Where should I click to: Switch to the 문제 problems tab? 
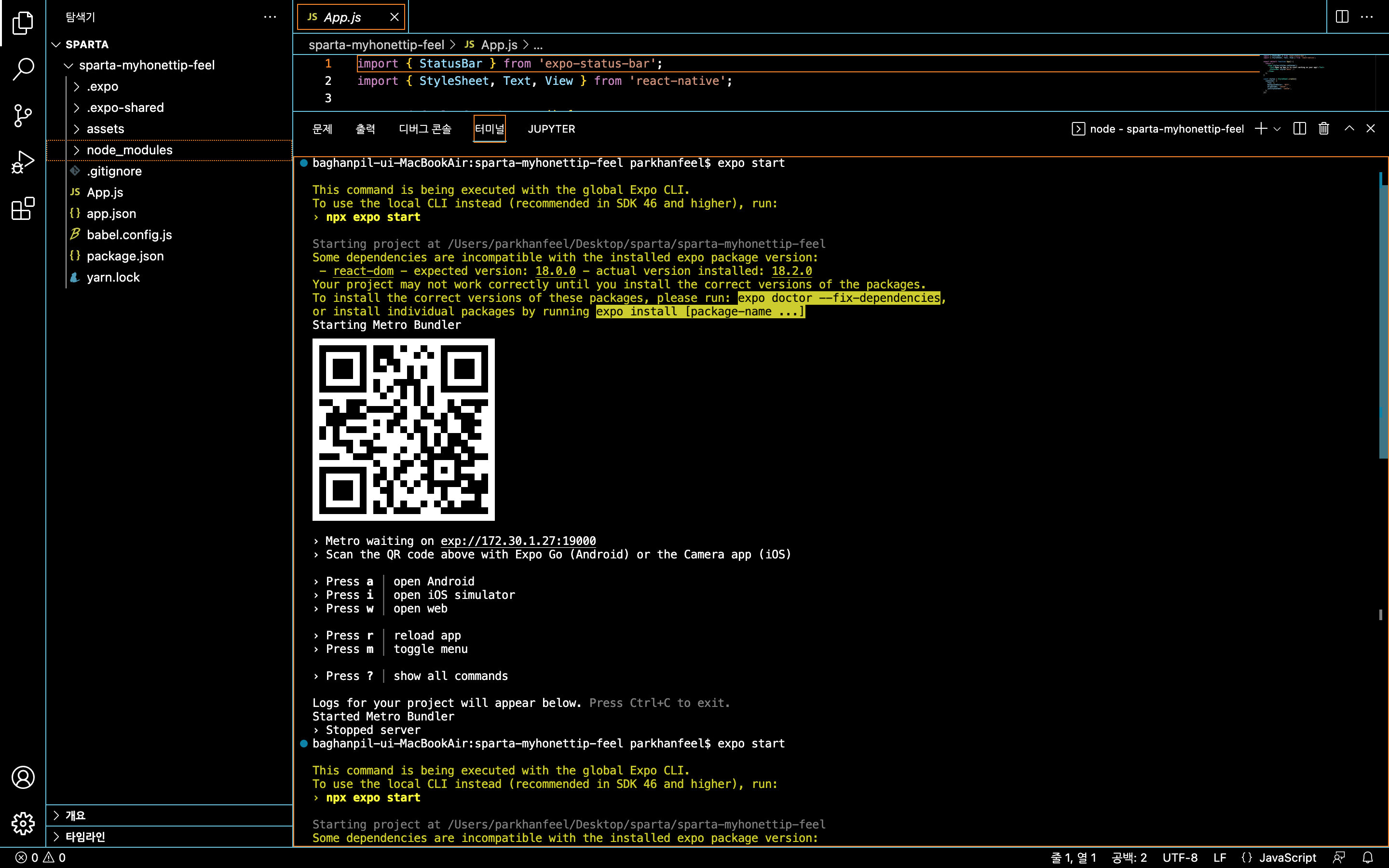tap(322, 129)
